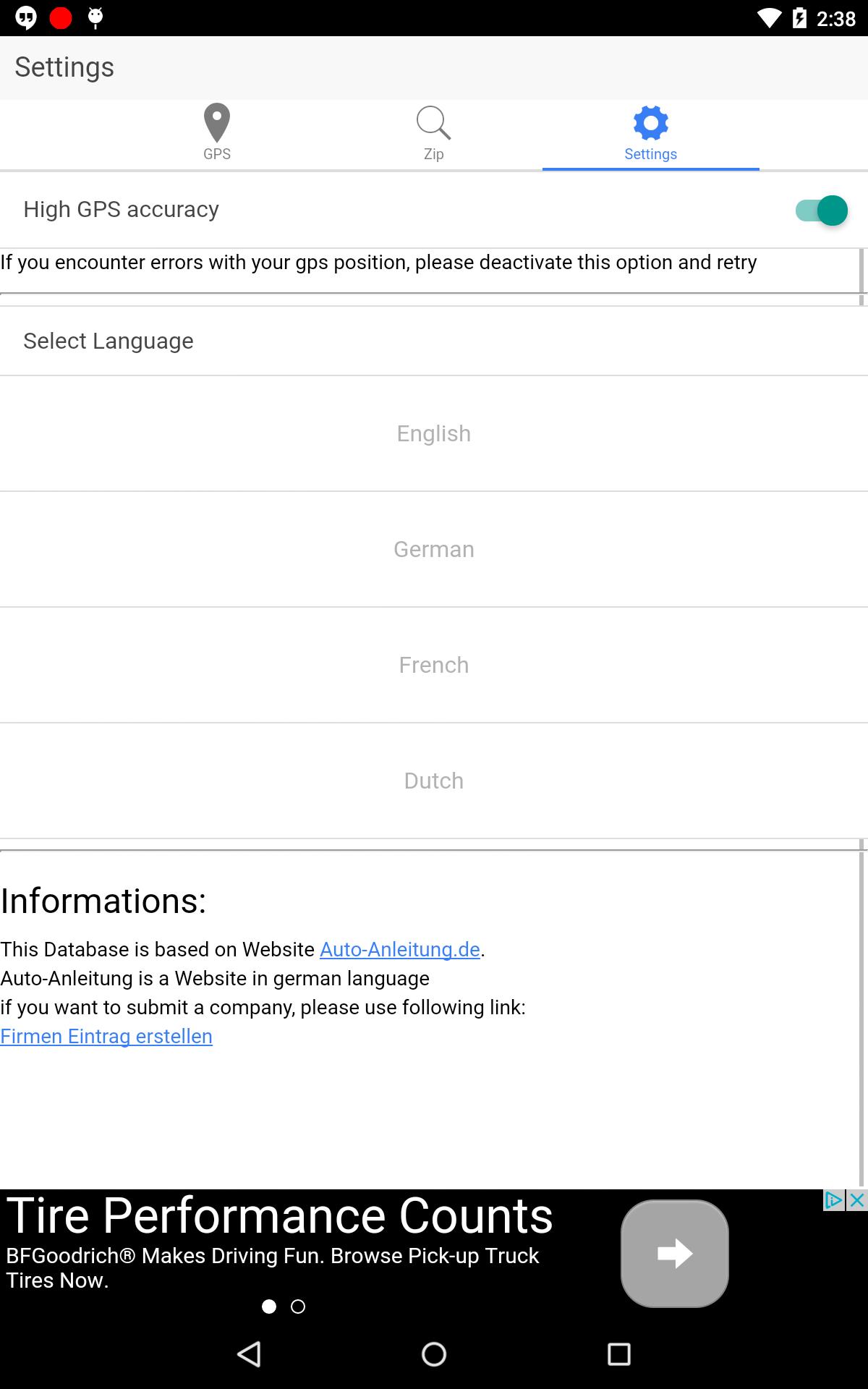Image resolution: width=868 pixels, height=1389 pixels.
Task: Set language to German
Action: click(434, 549)
